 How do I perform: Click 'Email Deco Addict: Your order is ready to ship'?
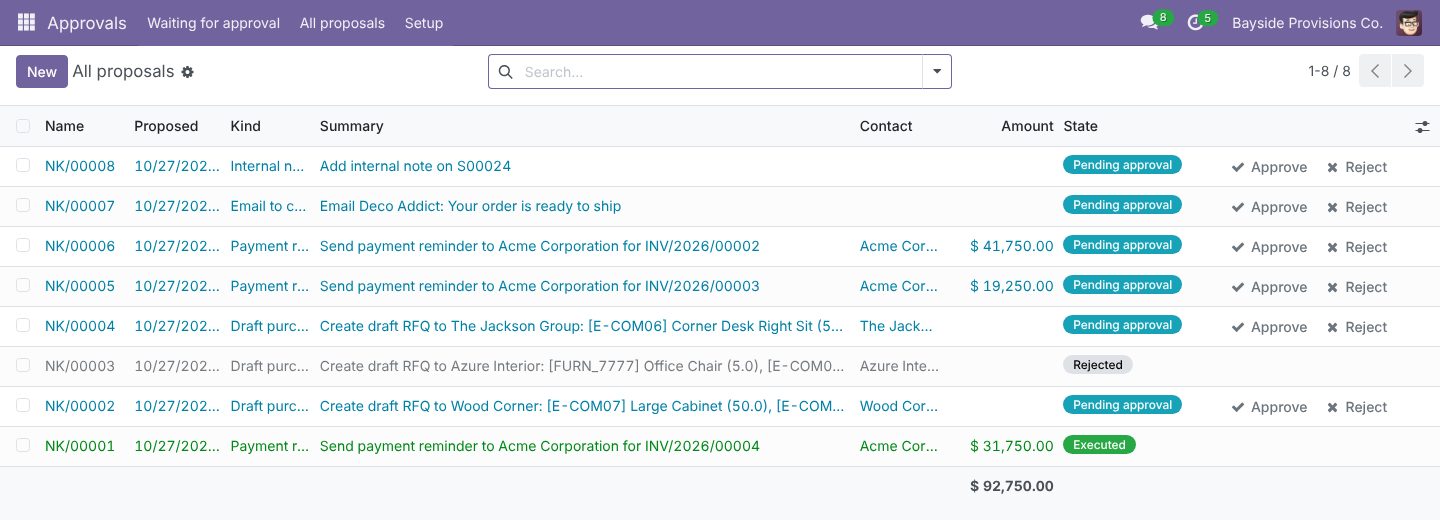pos(470,206)
